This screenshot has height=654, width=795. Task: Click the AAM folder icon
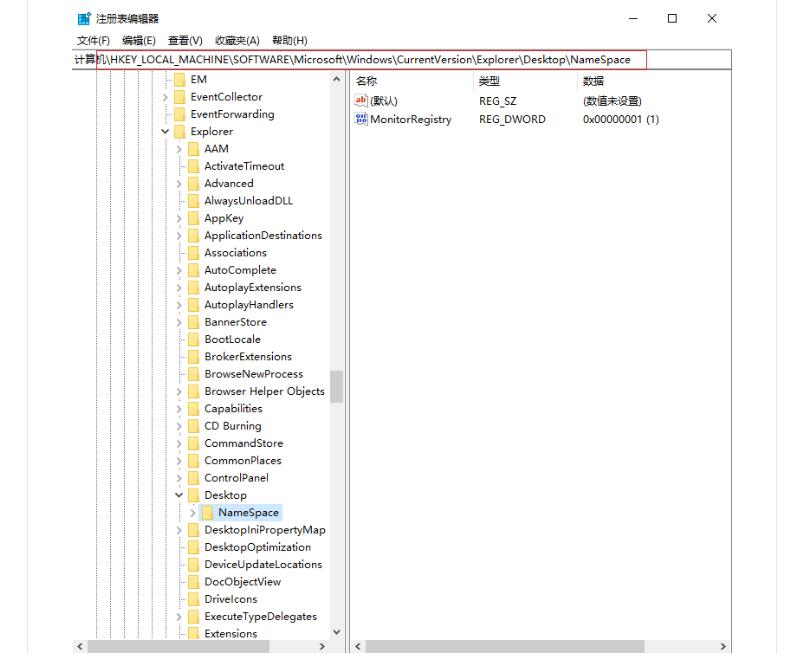coord(193,149)
